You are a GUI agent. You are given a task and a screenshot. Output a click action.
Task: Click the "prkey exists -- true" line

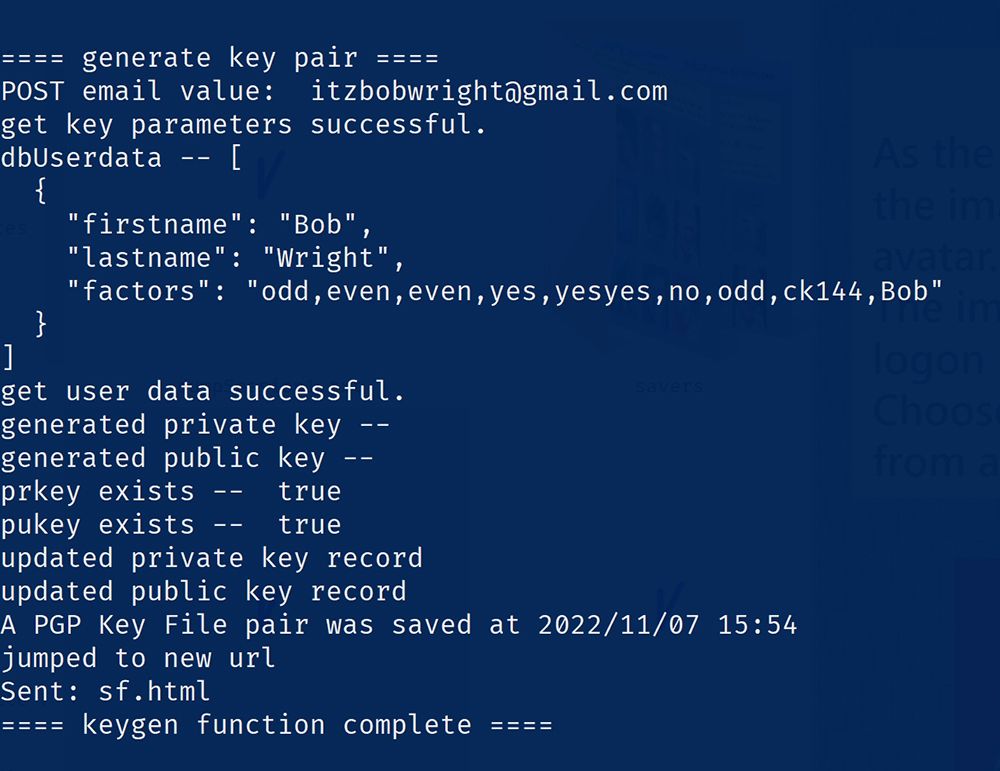click(x=170, y=491)
